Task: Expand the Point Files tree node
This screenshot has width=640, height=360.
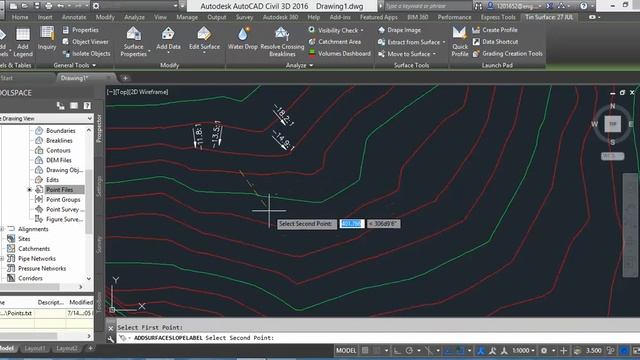Action: 29,190
